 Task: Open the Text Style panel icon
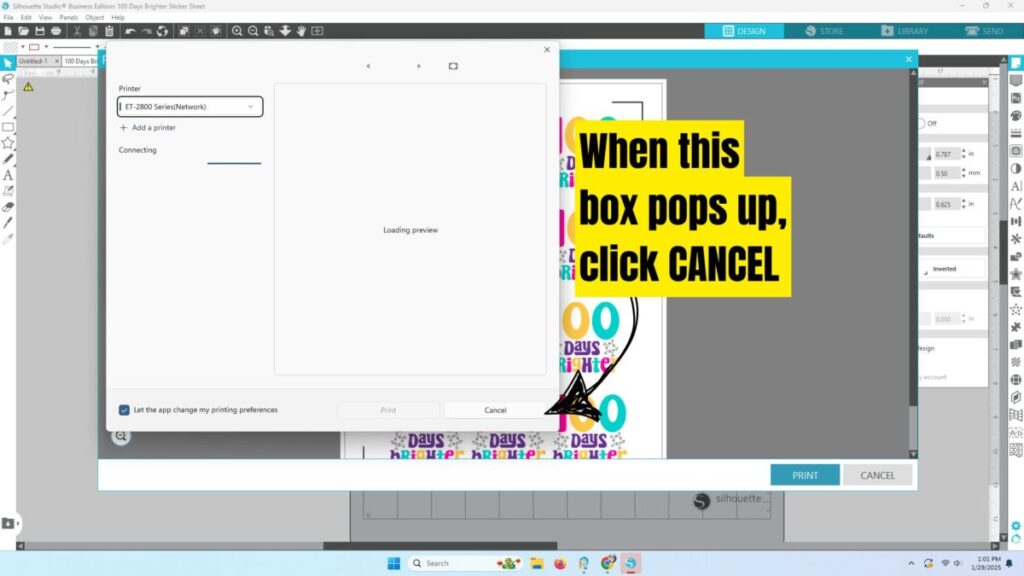1016,186
